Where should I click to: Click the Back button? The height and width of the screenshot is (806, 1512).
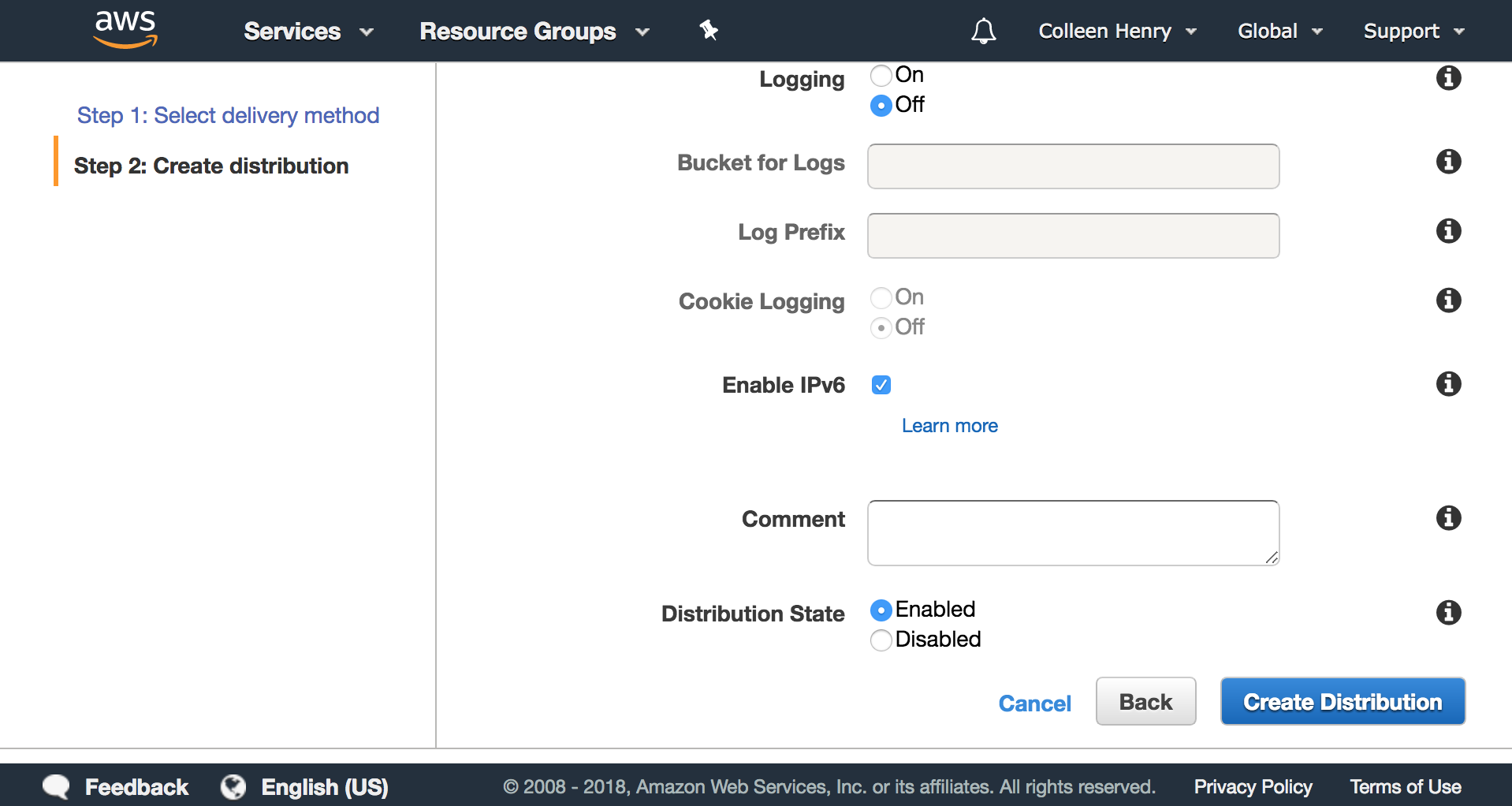tap(1145, 701)
